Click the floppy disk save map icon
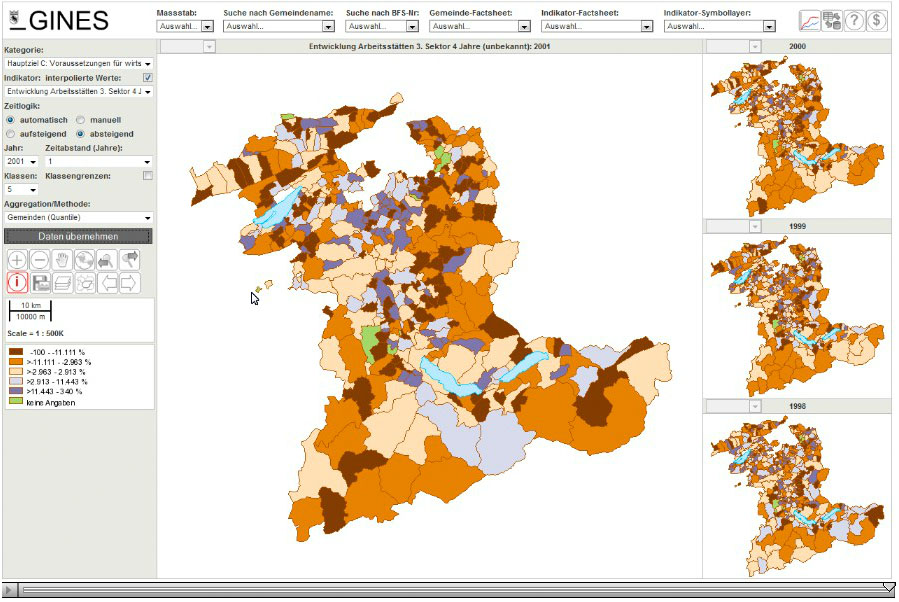Image resolution: width=899 pixels, height=602 pixels. pyautogui.click(x=40, y=283)
